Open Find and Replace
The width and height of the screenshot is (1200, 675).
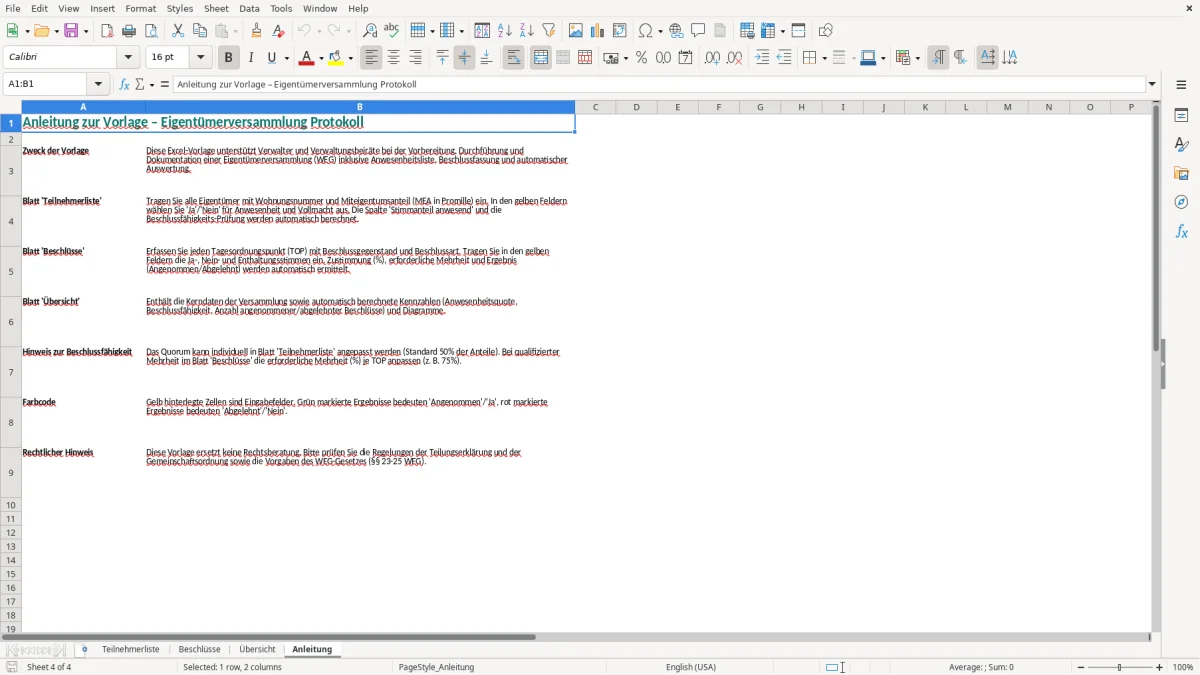click(x=370, y=31)
